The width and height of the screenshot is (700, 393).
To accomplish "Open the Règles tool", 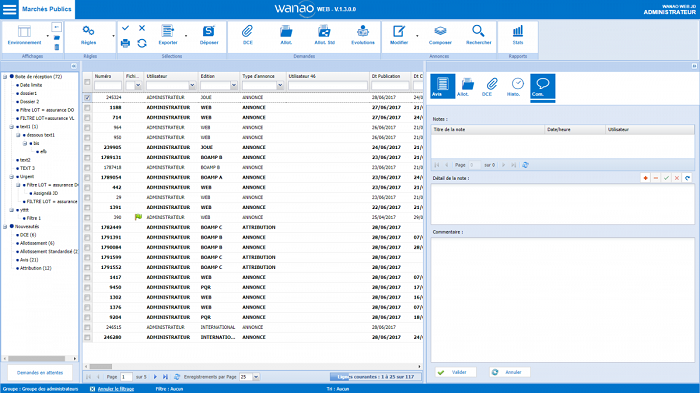I will [88, 35].
